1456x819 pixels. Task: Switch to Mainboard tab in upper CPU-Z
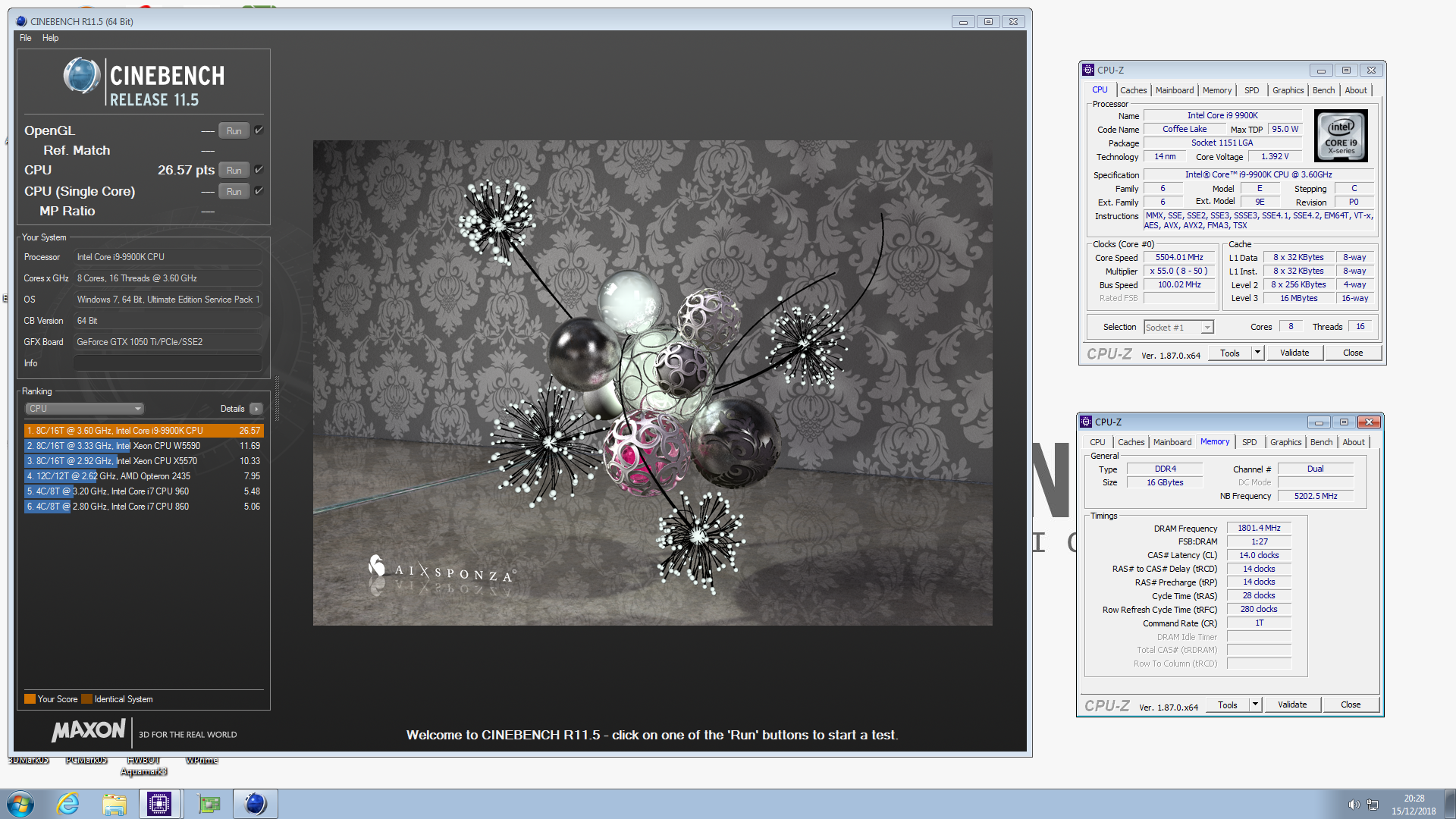(1175, 90)
